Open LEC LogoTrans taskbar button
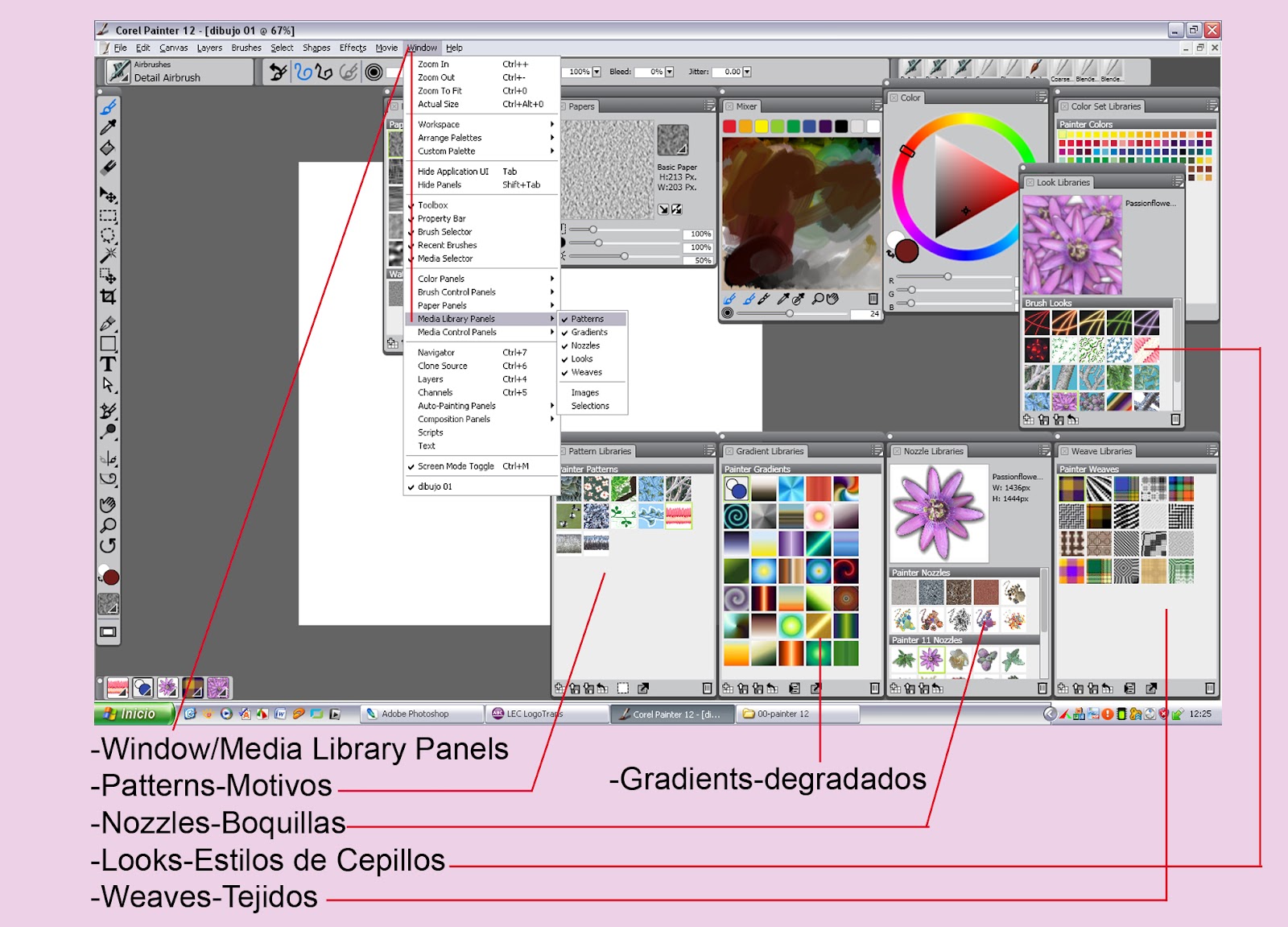This screenshot has height=927, width=1288. 547,714
